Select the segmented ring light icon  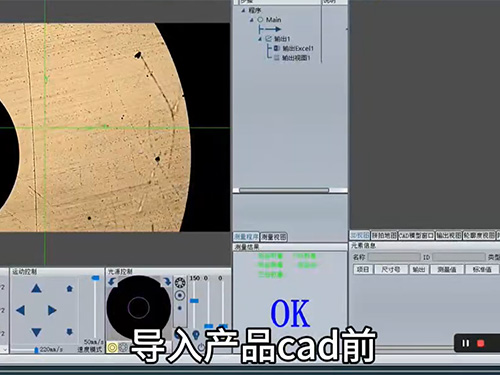pyautogui.click(x=180, y=283)
